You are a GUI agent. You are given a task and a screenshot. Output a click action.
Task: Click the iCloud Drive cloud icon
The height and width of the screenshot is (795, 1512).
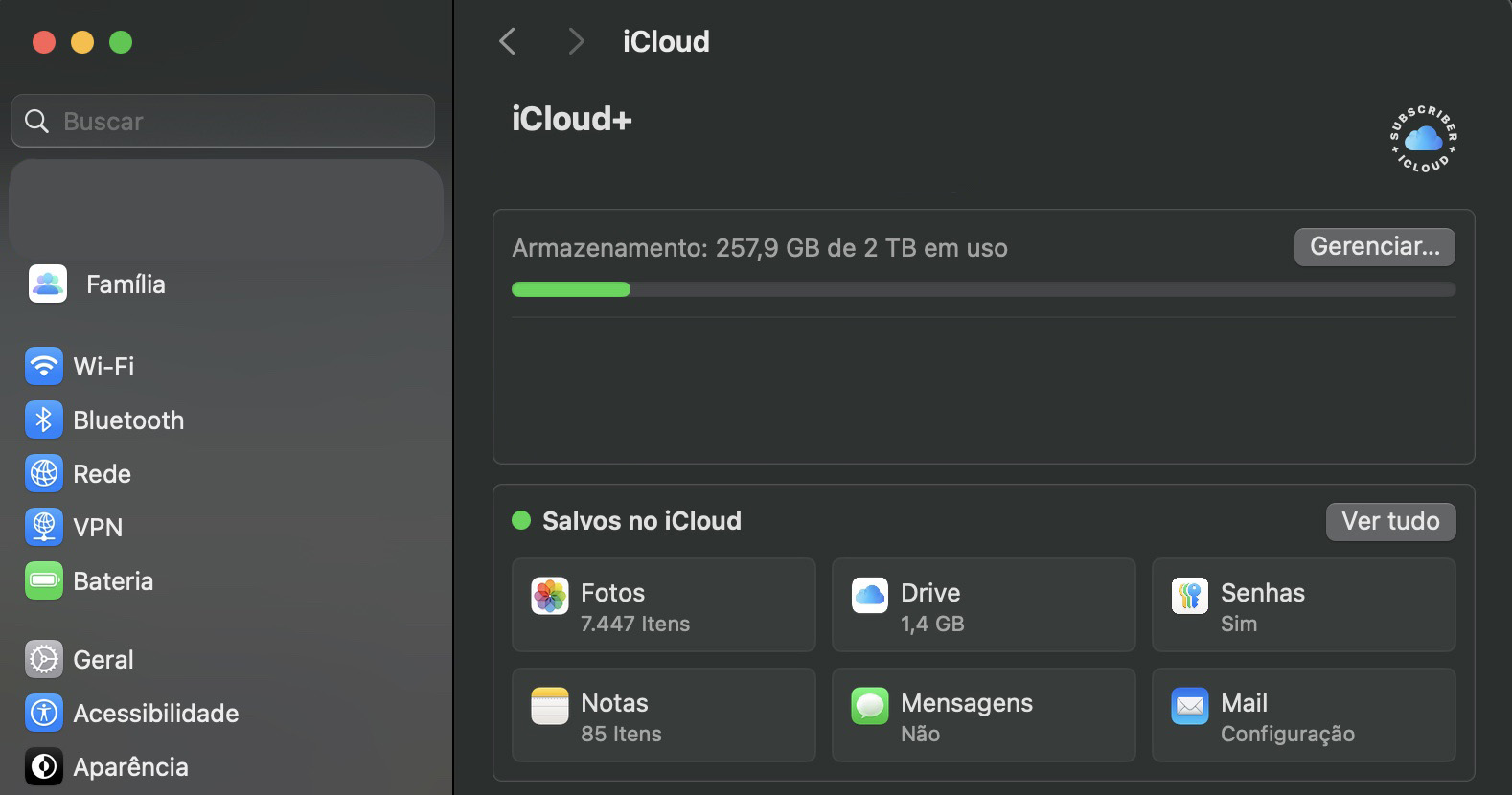[870, 597]
